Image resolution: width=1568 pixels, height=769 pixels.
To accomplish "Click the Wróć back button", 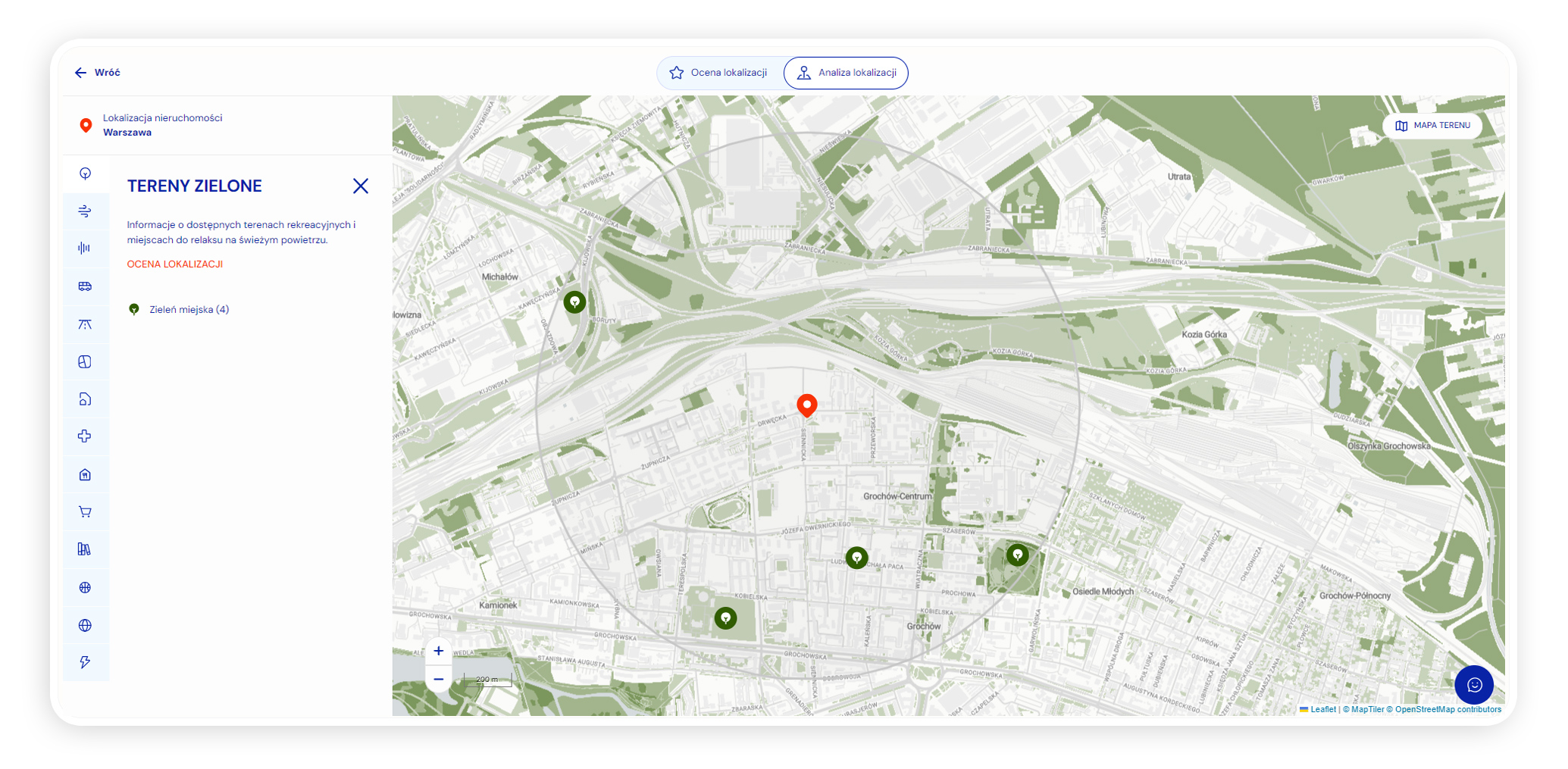I will (x=98, y=73).
